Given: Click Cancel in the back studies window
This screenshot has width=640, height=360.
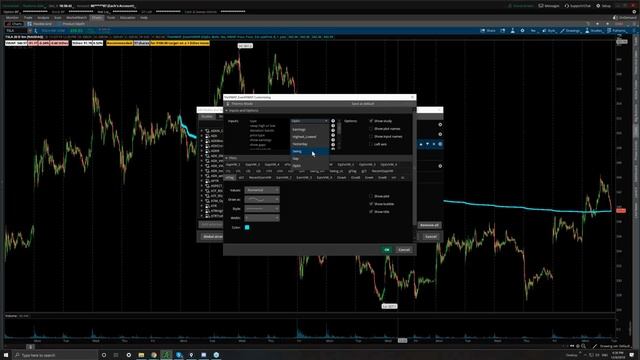Looking at the screenshot, I should [x=431, y=236].
